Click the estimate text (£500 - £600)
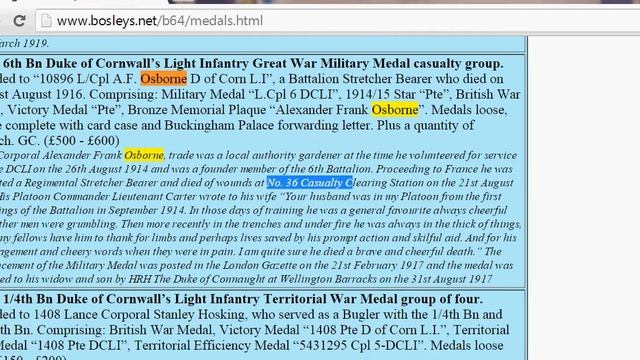Image resolution: width=640 pixels, height=360 pixels. click(82, 140)
